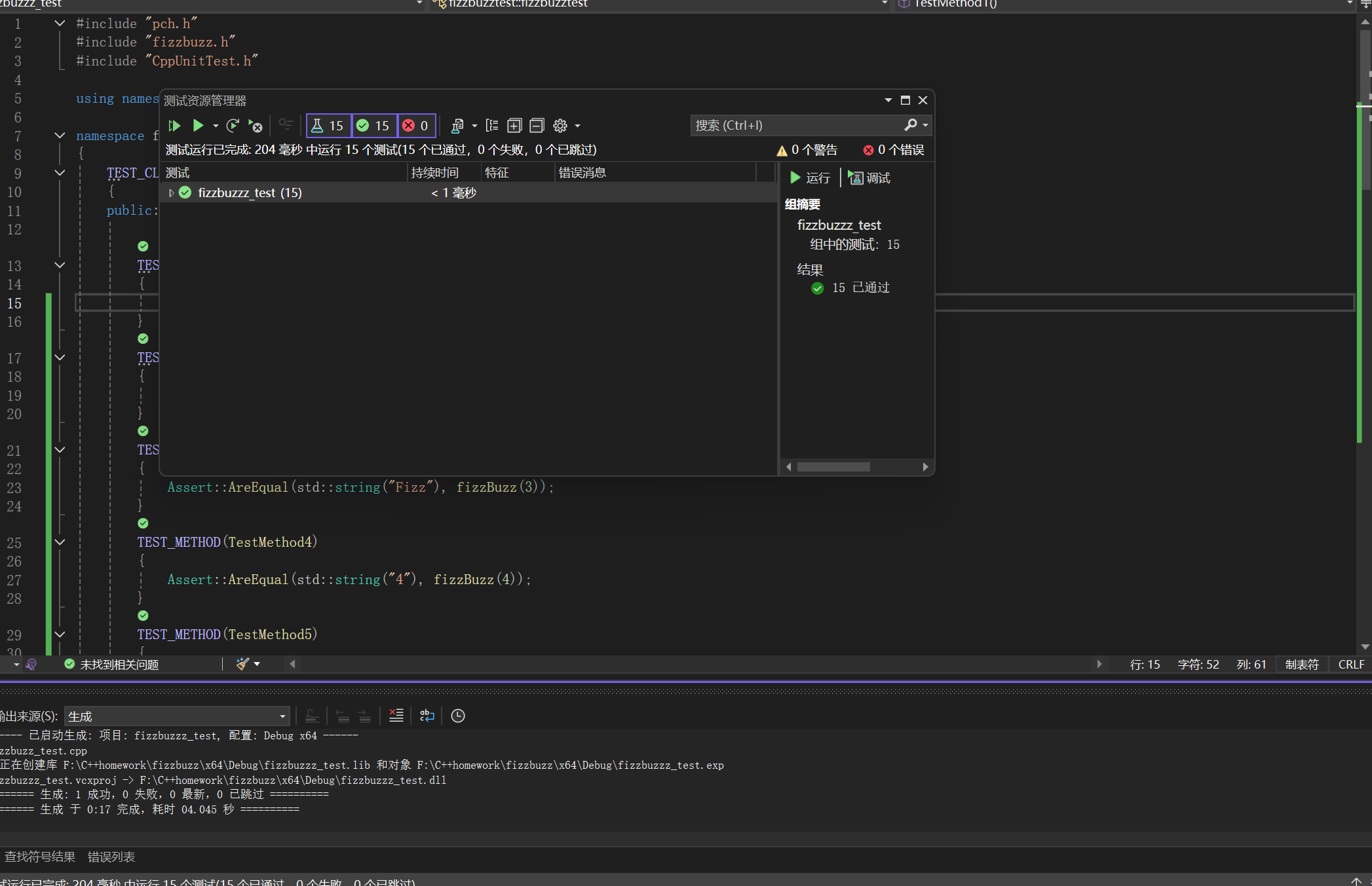1372x886 pixels.
Task: Open the output source combo box
Action: (x=178, y=716)
